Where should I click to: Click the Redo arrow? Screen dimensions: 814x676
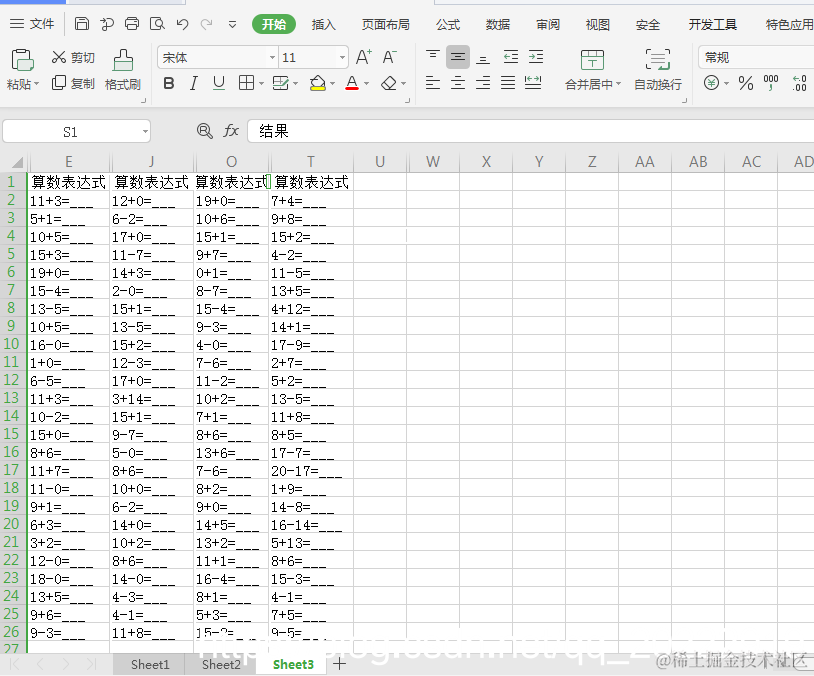pos(207,24)
